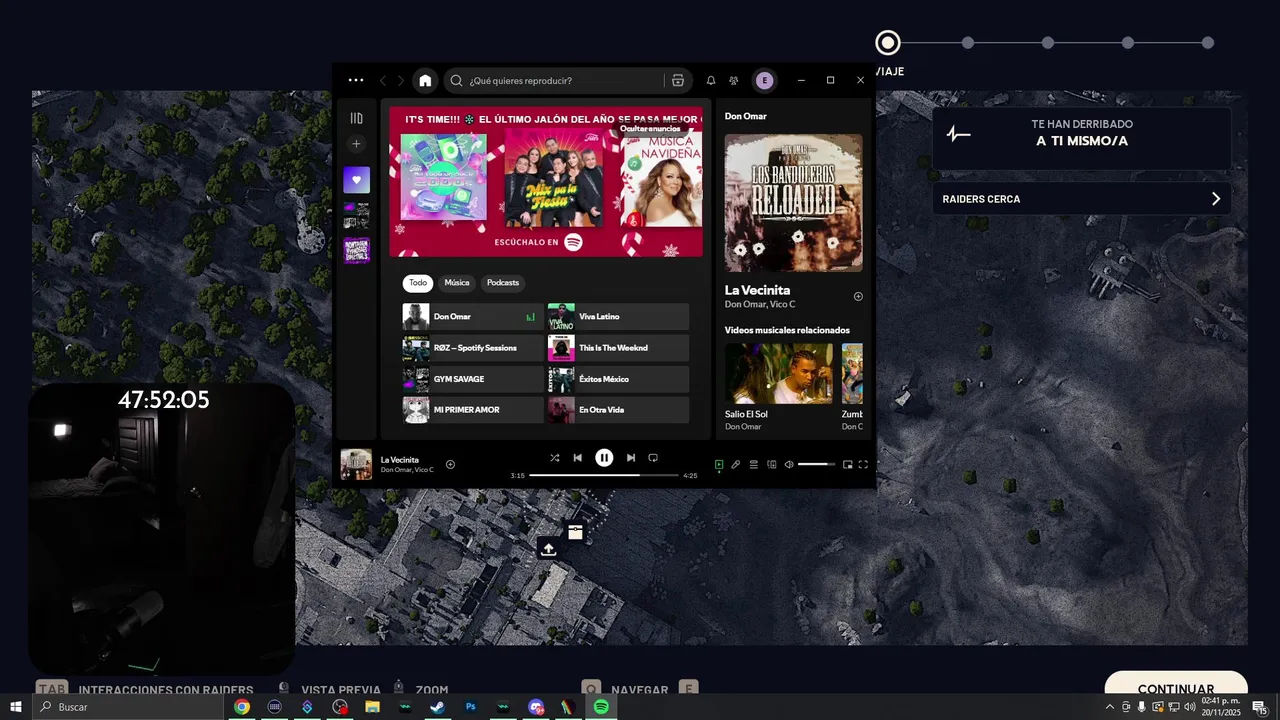Go forward in Spotify navigation
This screenshot has width=1280, height=720.
pyautogui.click(x=401, y=81)
